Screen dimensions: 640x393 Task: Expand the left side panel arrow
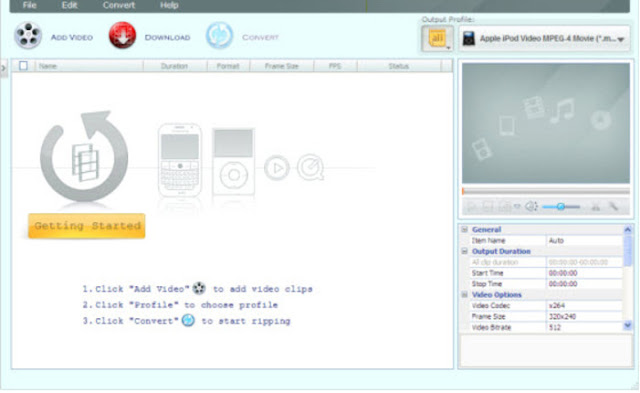tap(4, 69)
